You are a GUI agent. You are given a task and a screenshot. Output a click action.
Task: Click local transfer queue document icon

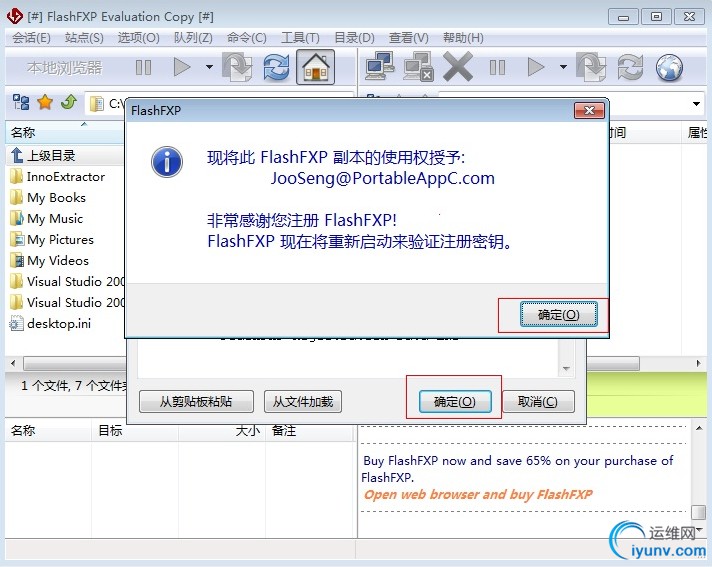click(237, 67)
